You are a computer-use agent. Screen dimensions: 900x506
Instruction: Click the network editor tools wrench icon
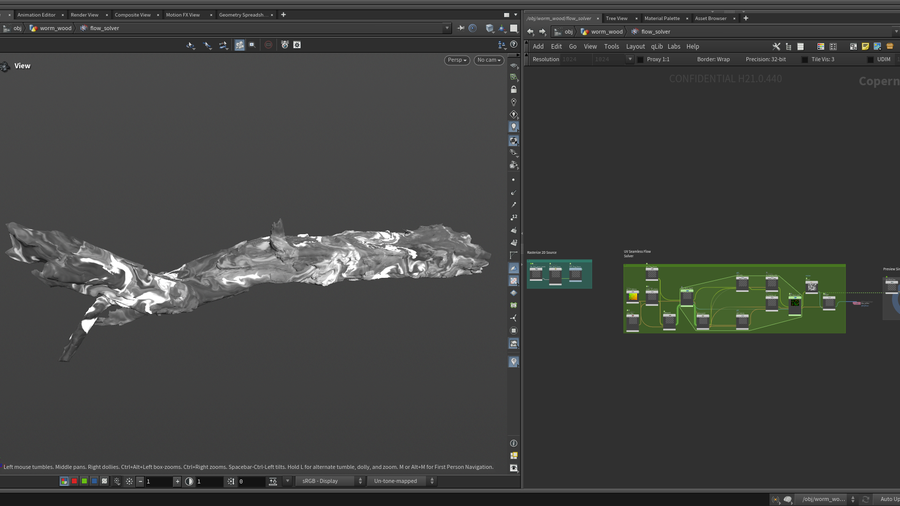(776, 46)
